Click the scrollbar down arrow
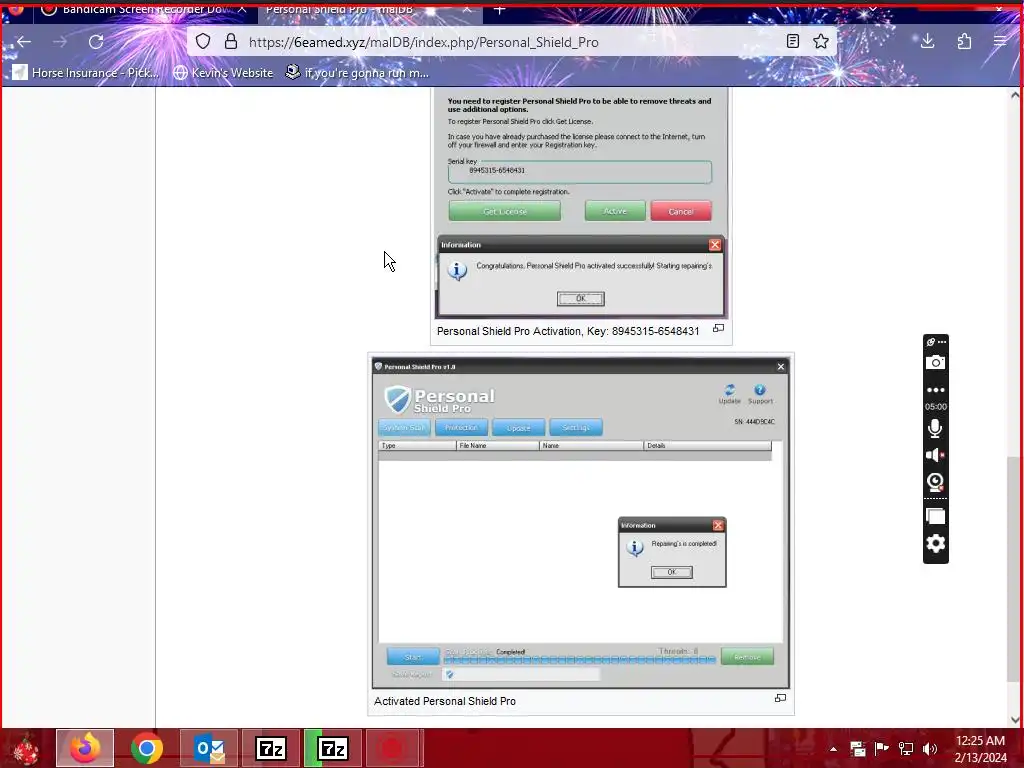The image size is (1024, 768). point(1014,720)
